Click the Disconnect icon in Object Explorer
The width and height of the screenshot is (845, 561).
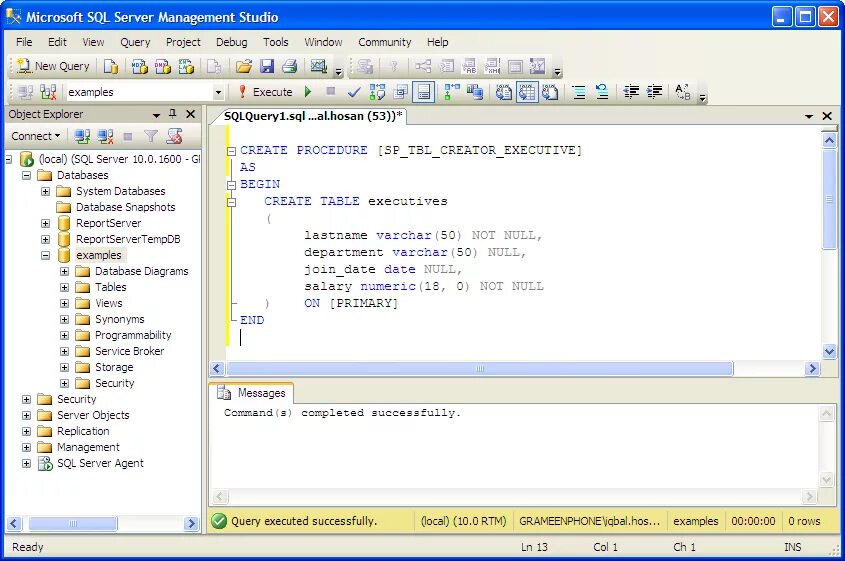(x=106, y=136)
